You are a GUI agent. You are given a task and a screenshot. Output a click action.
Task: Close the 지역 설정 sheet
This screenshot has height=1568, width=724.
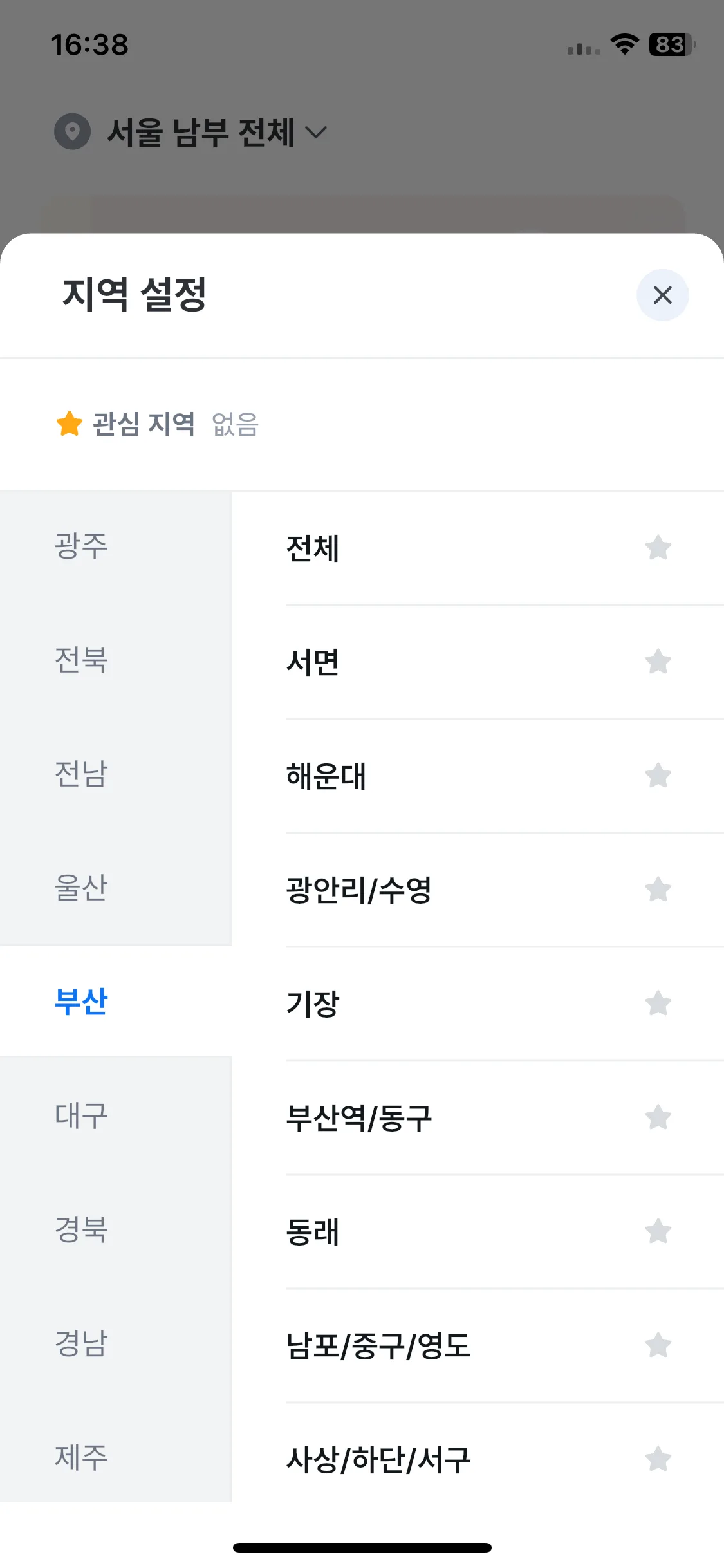point(662,295)
